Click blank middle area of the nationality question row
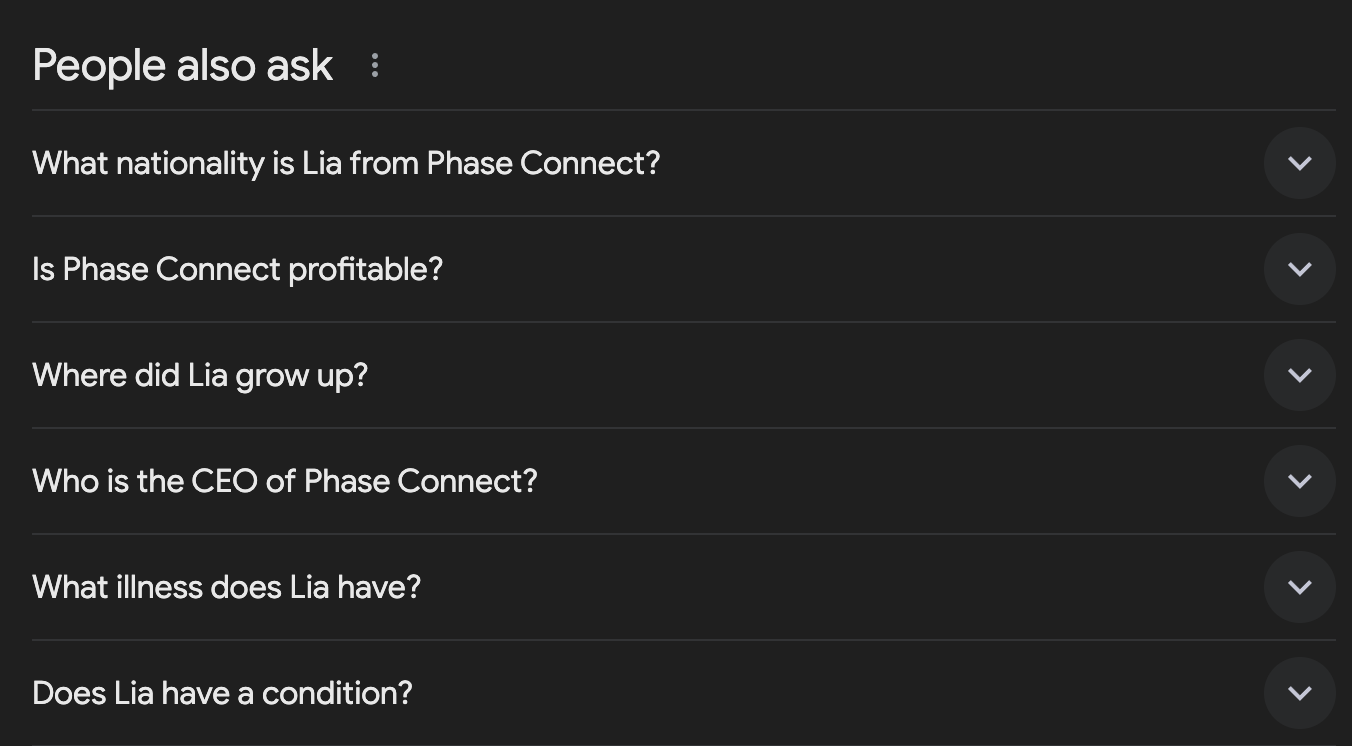Viewport: 1352px width, 746px height. pos(960,163)
